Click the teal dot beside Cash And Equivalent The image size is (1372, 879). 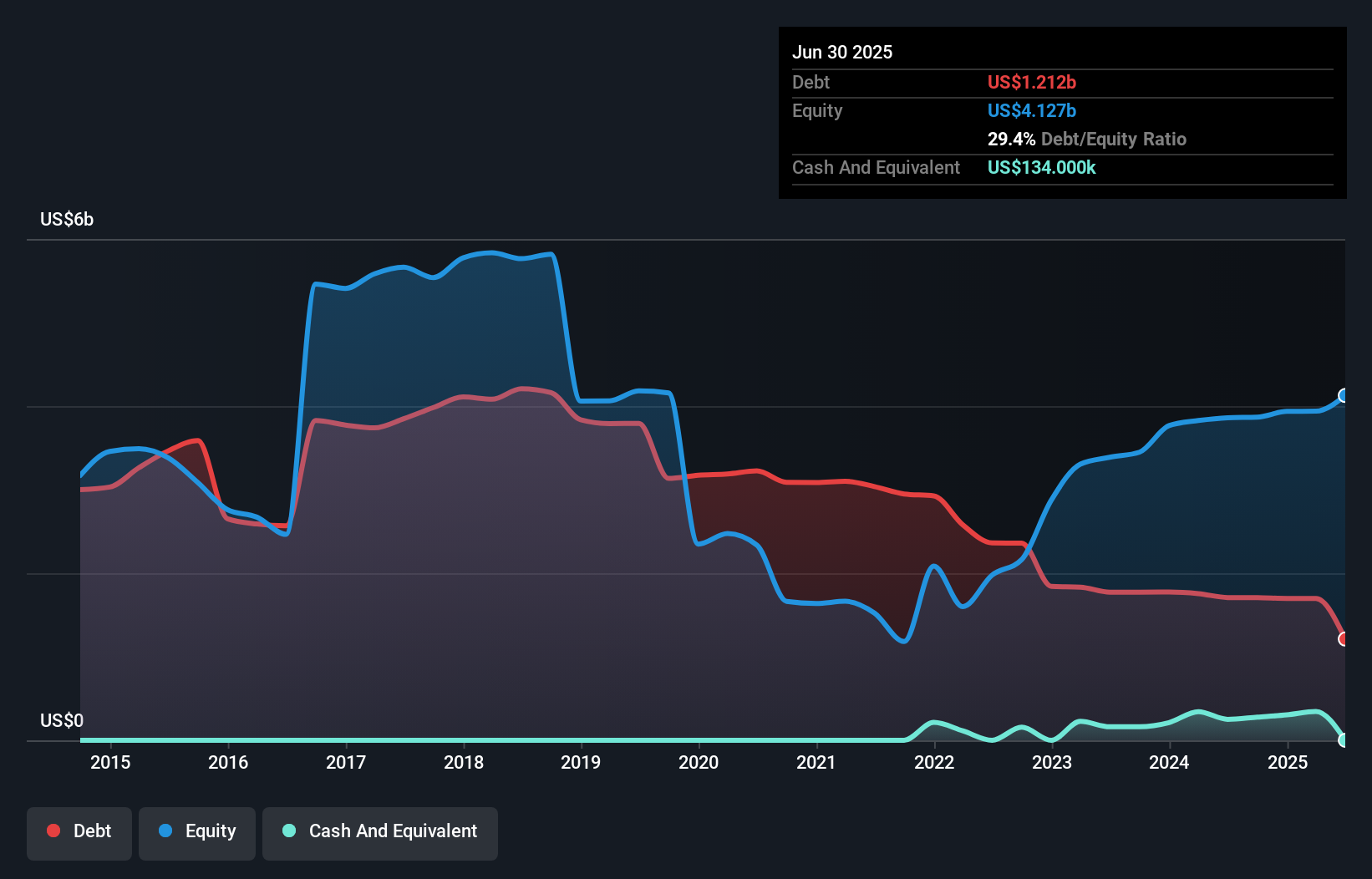coord(289,831)
